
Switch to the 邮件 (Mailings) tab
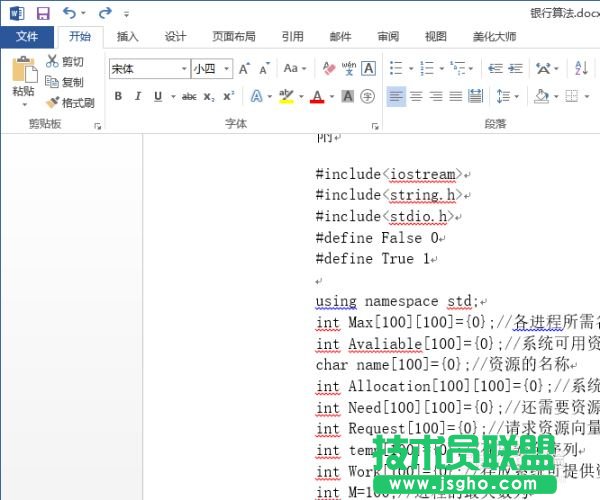click(x=340, y=37)
